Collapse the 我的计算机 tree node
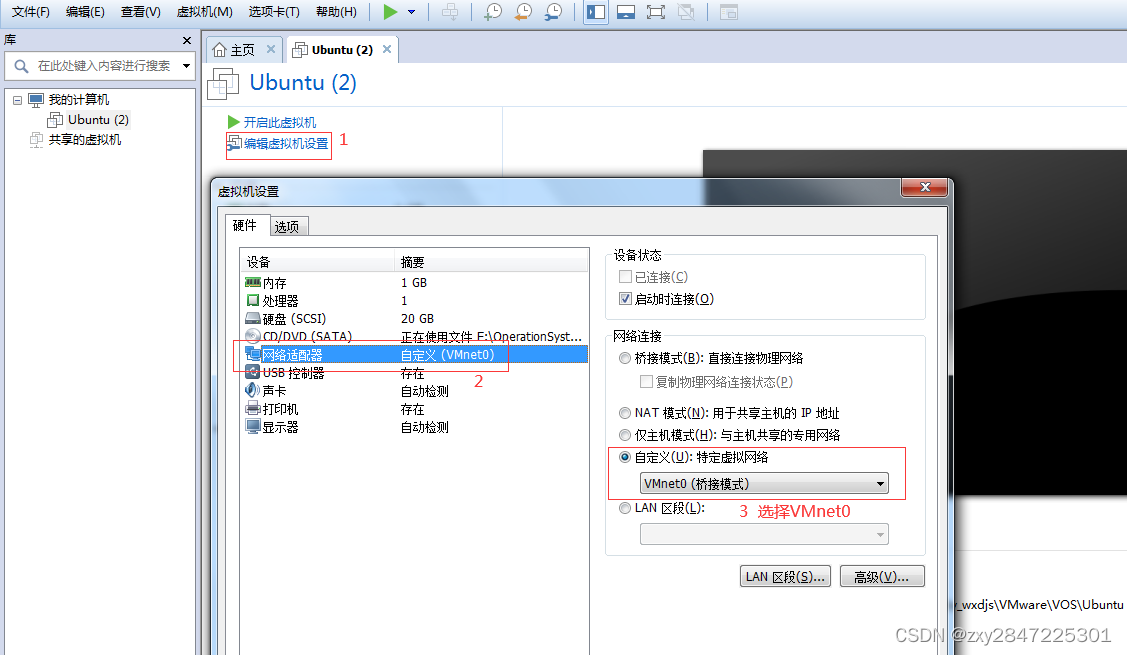Viewport: 1127px width, 655px height. (x=17, y=100)
